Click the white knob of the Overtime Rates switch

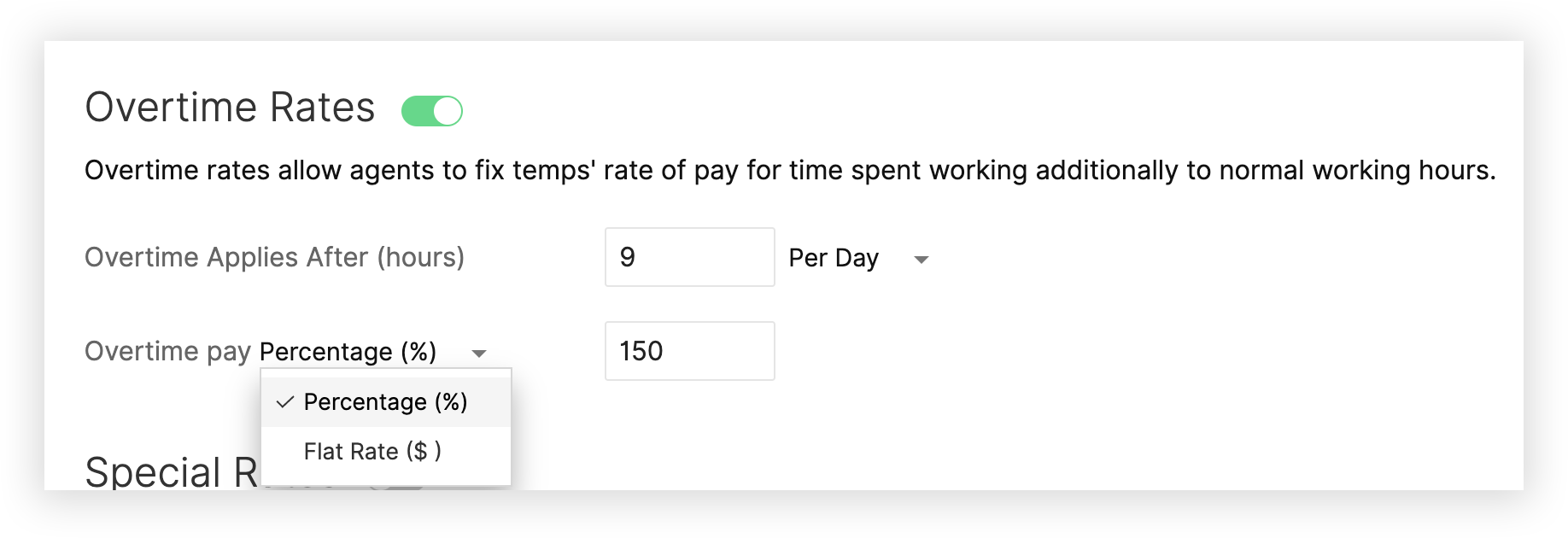pyautogui.click(x=447, y=111)
